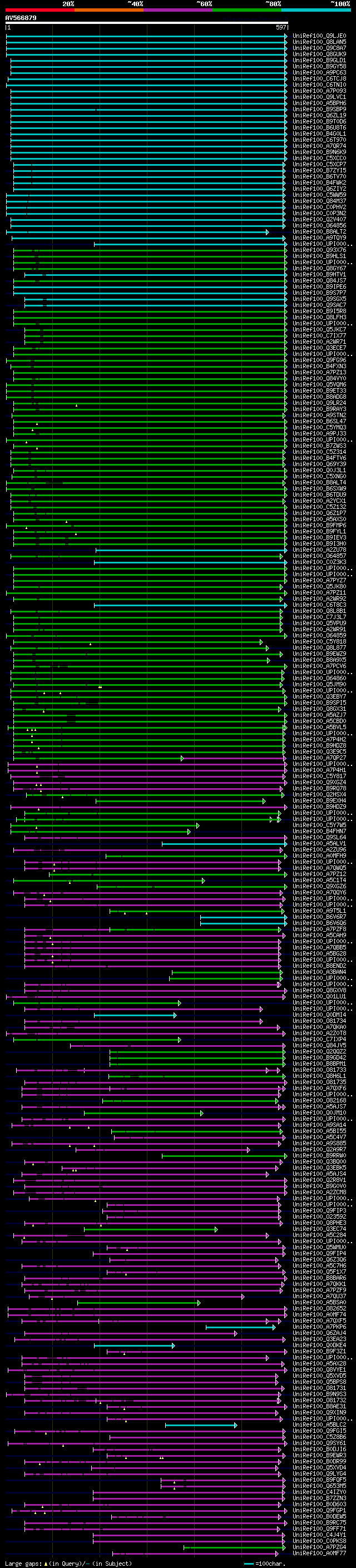Open hit UniRef100_Q8LAN5
356x1568 pixels.
point(319,42)
